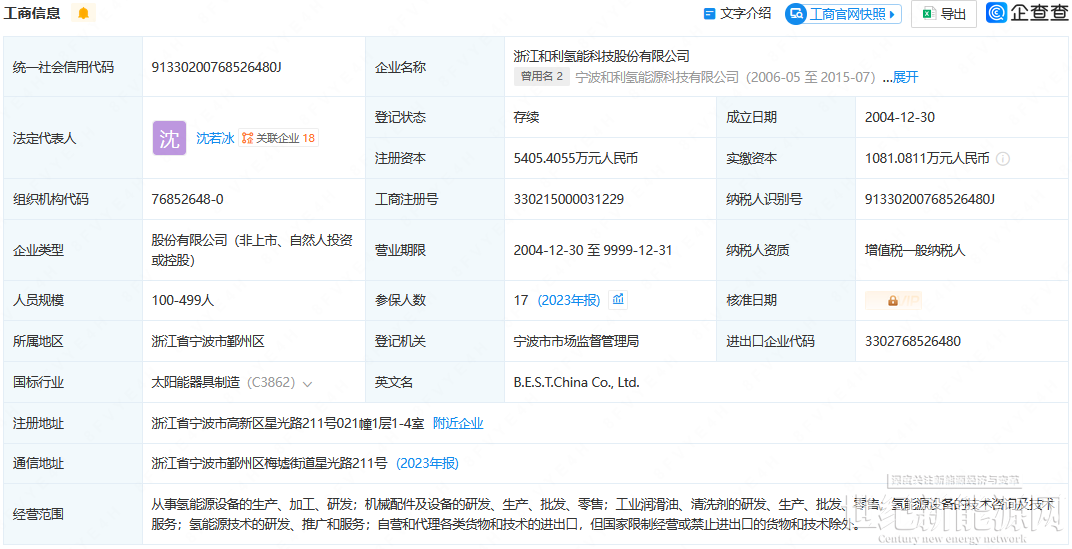Click the orange bell icon beside 工商信息

point(83,13)
